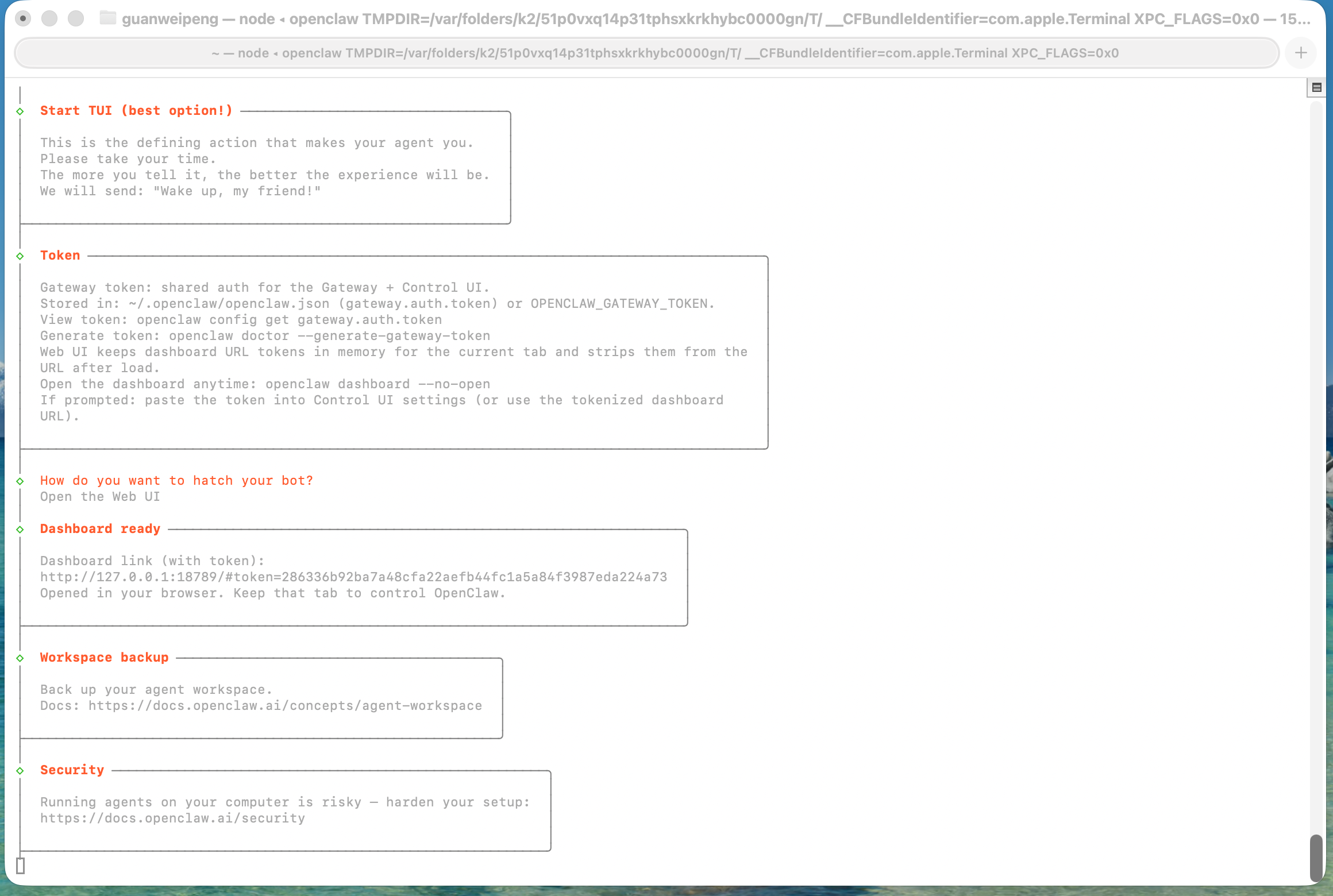
Task: Click the green diamond beside Workspace backup
Action: 20,658
